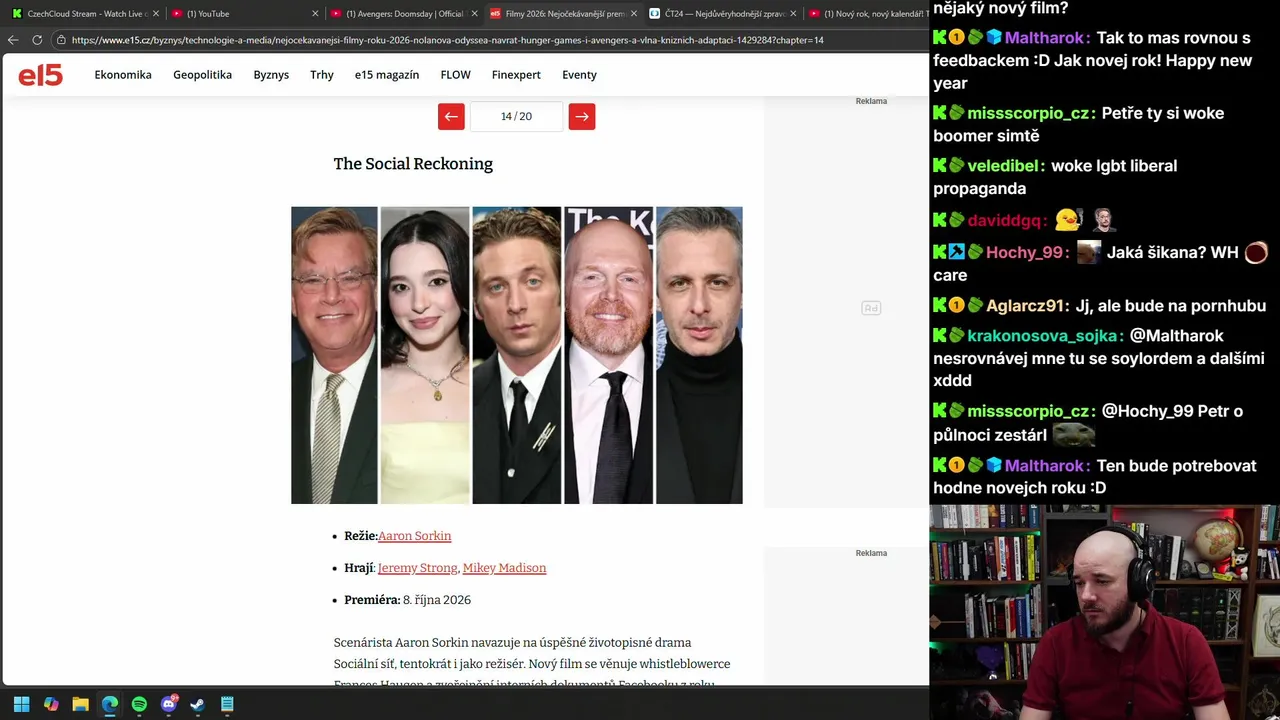Open Notepad from the taskbar
This screenshot has height=720, width=1280.
227,704
